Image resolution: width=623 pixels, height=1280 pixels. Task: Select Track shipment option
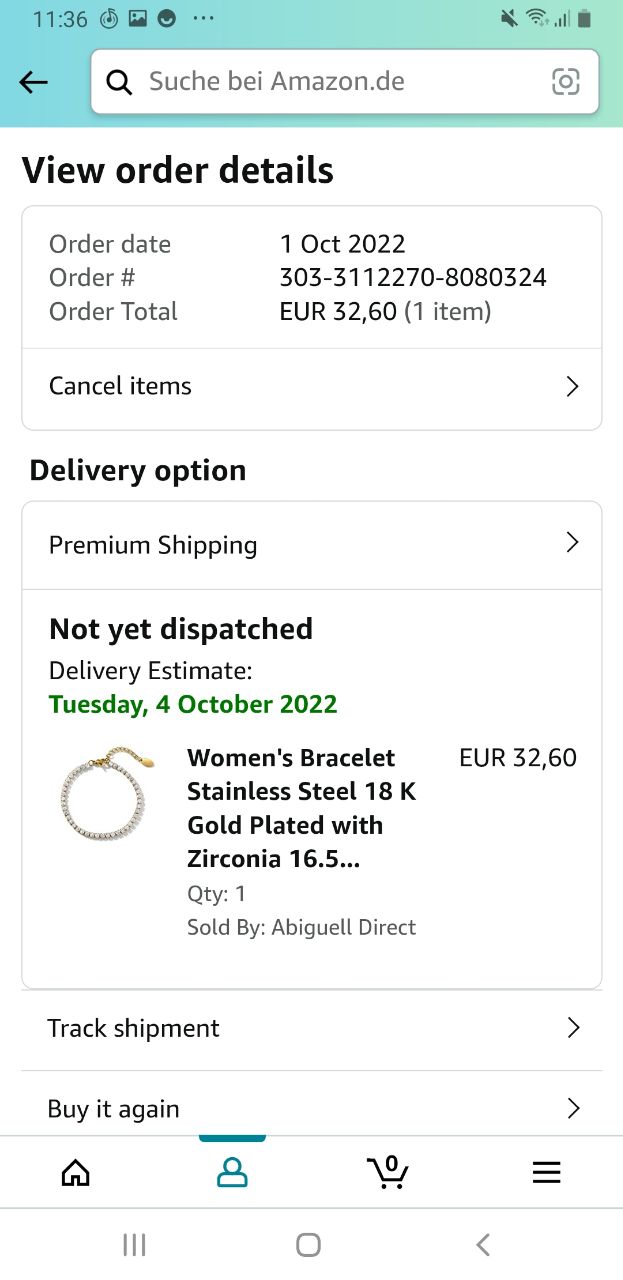pyautogui.click(x=133, y=1028)
